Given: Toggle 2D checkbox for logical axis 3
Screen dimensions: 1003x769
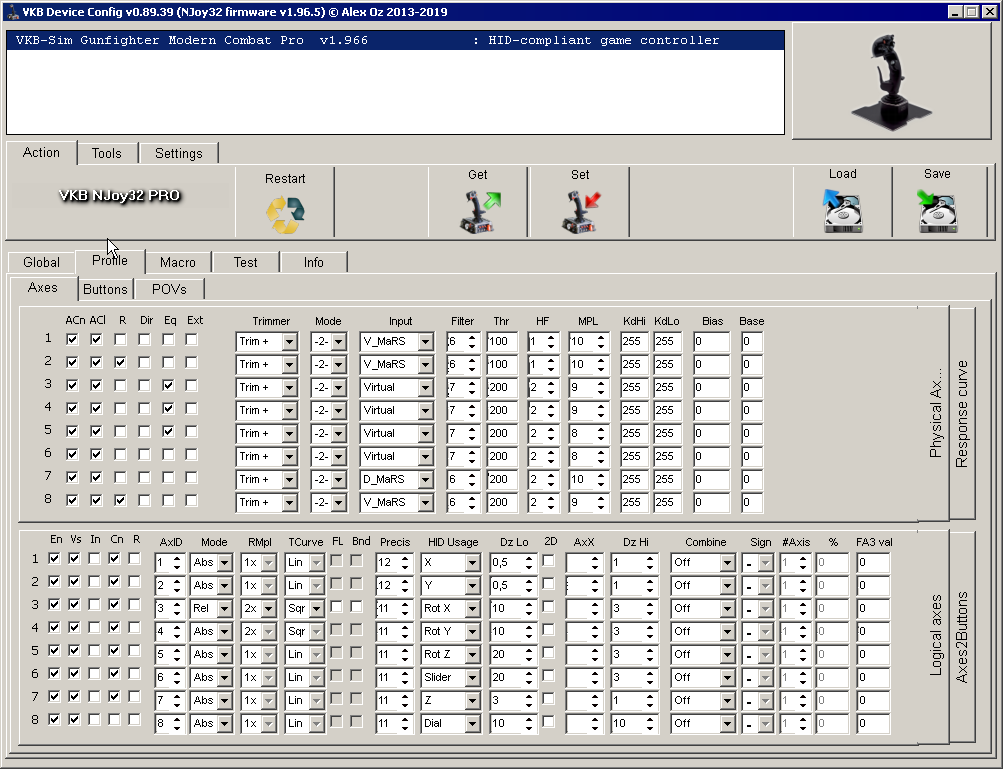Looking at the screenshot, I should click(548, 606).
